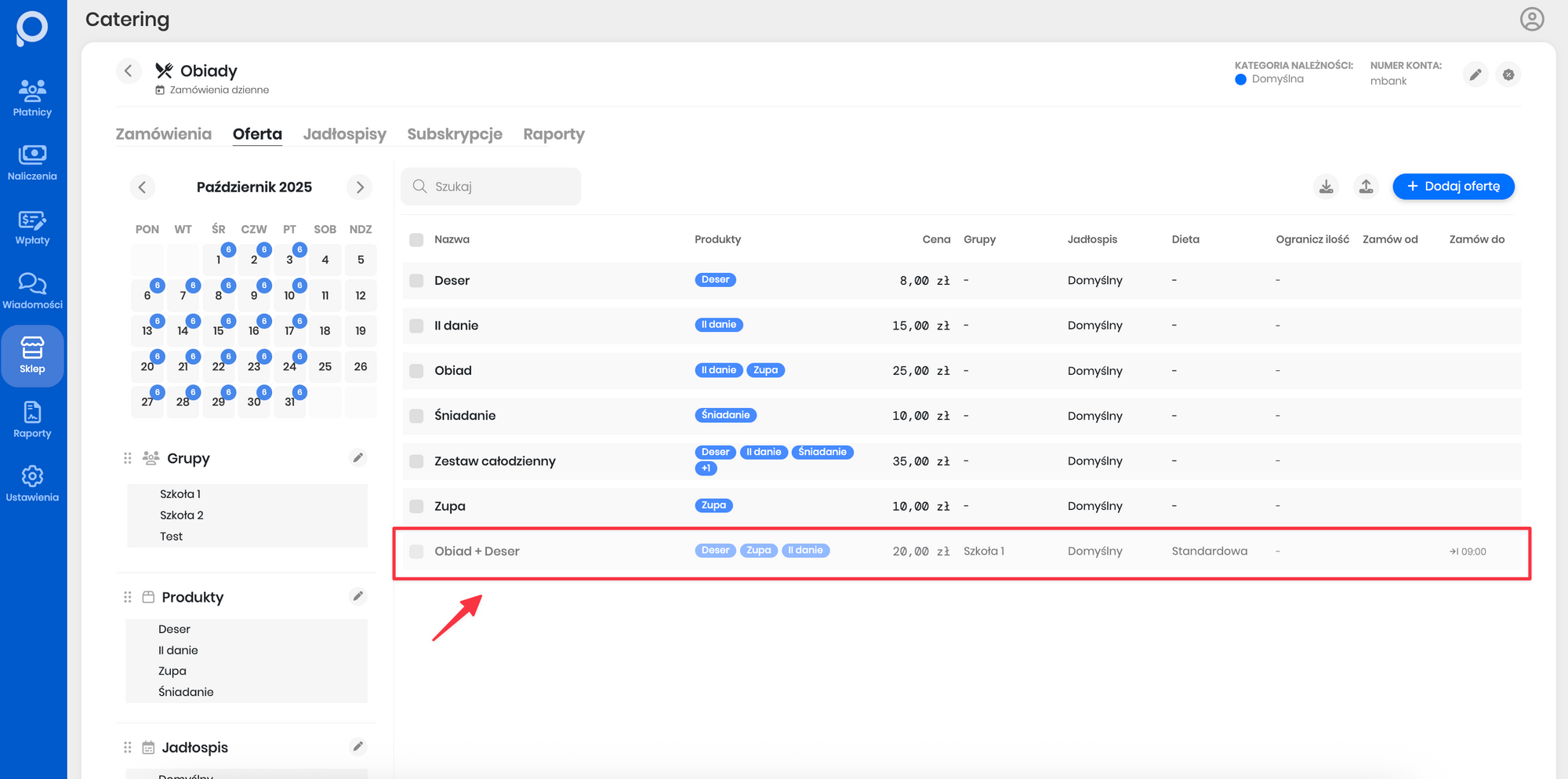Image resolution: width=1568 pixels, height=779 pixels.
Task: Expand the +1 products badge
Action: [706, 468]
